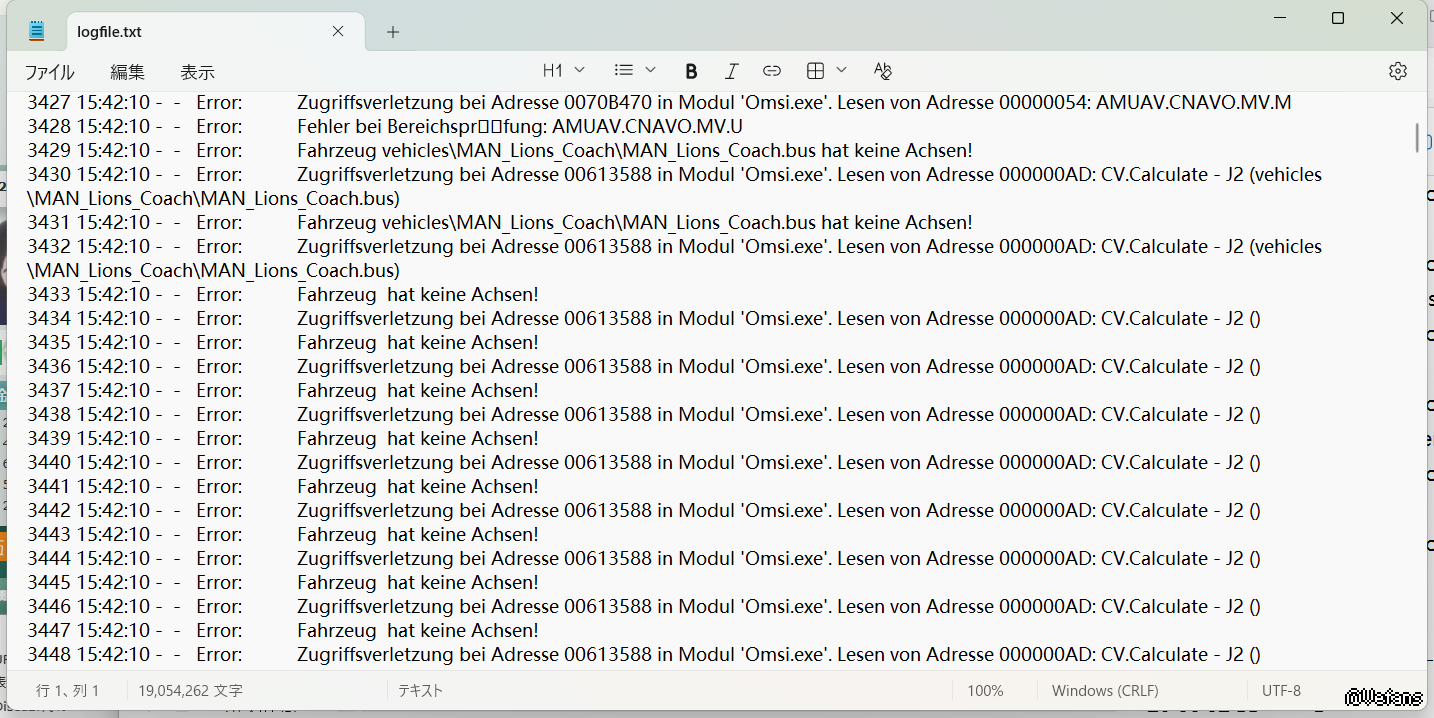The height and width of the screenshot is (718, 1434).
Task: Click log line 3430 Zugriffsverletzung text
Action: click(x=674, y=186)
